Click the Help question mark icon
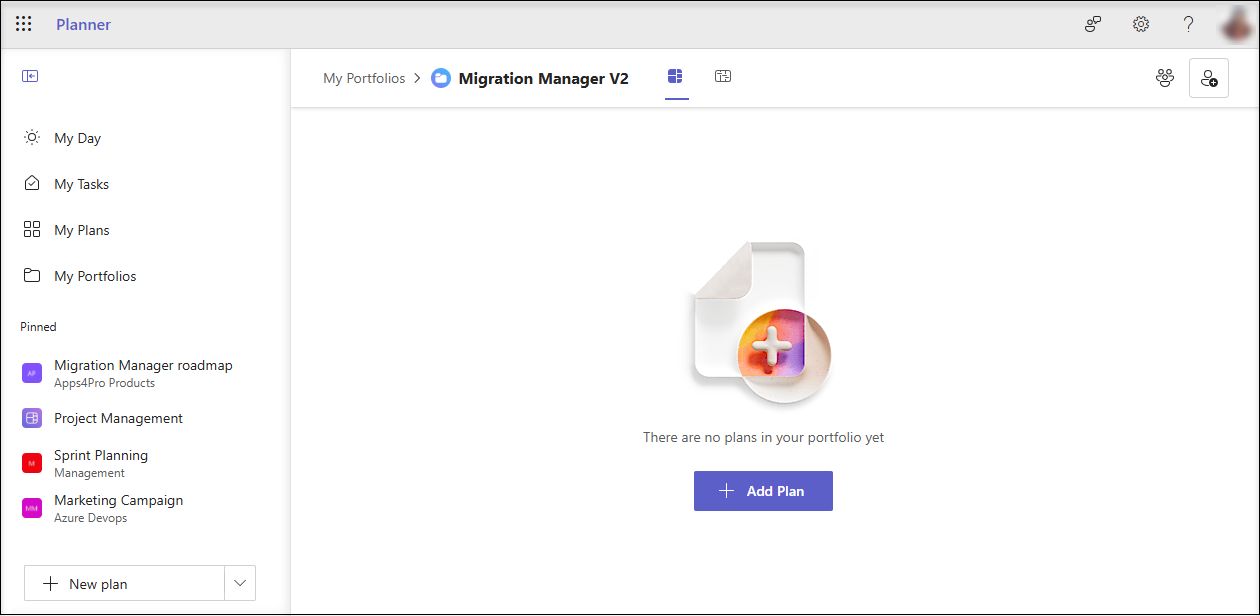Image resolution: width=1260 pixels, height=616 pixels. pos(1188,24)
